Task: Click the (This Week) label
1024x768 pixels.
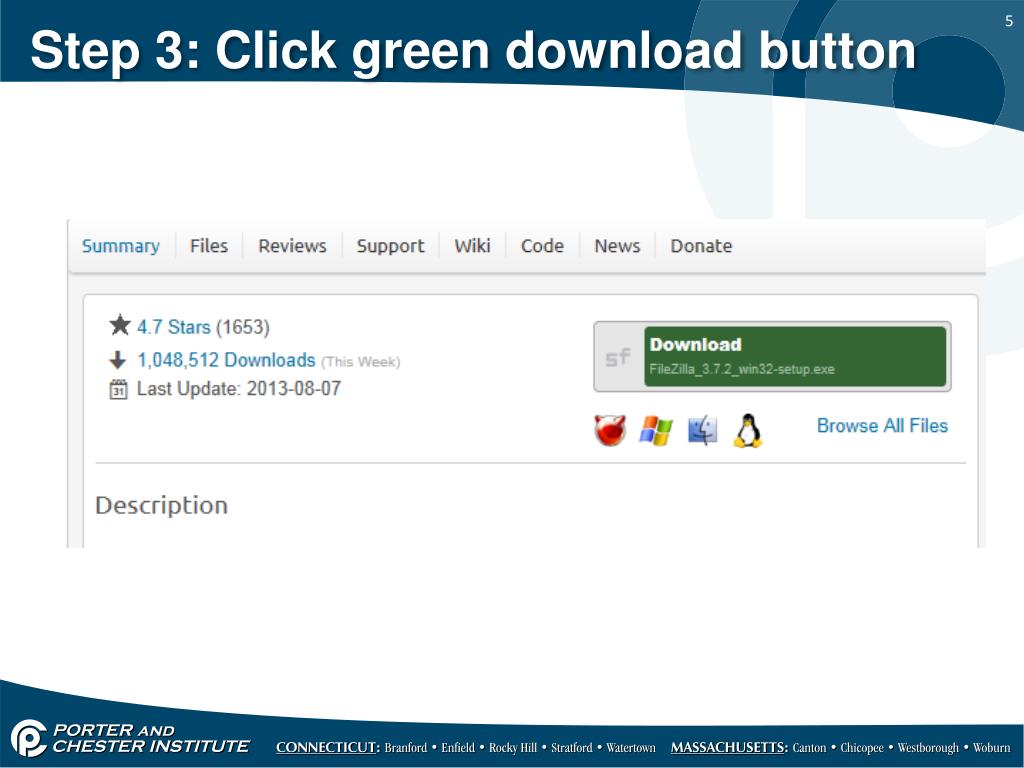Action: click(360, 362)
